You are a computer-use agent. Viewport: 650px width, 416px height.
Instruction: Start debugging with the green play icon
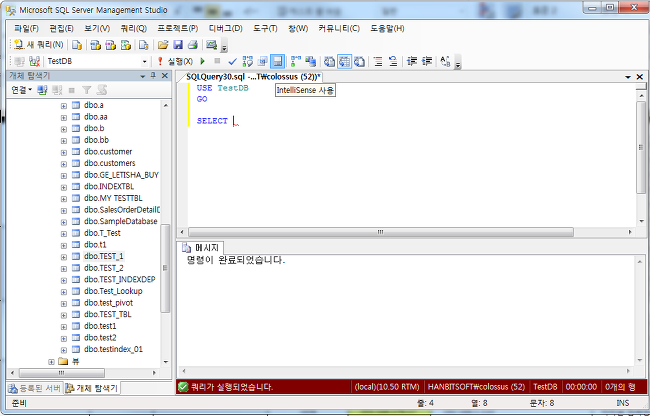coord(203,61)
